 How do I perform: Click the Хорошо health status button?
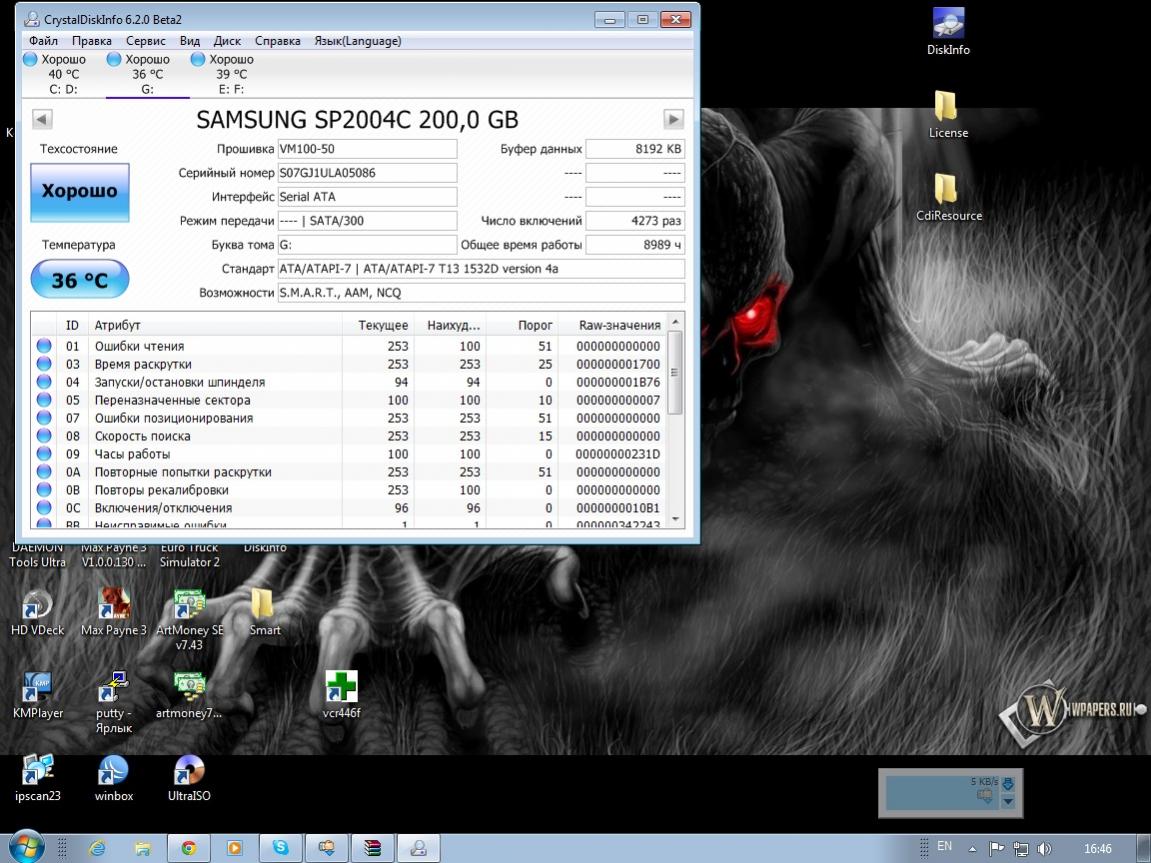79,191
